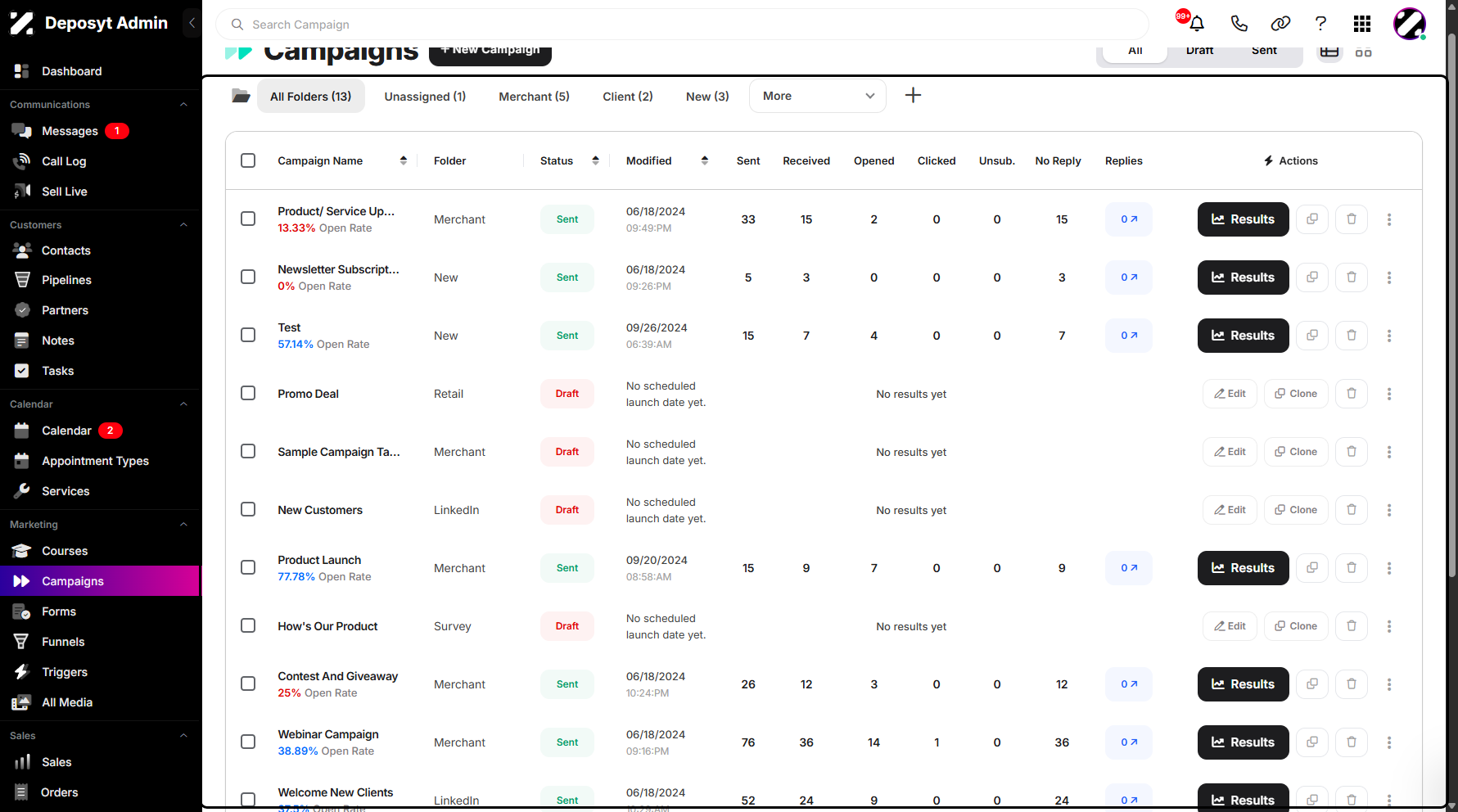1458x812 pixels.
Task: Delete the Webinar Campaign row
Action: 1352,742
